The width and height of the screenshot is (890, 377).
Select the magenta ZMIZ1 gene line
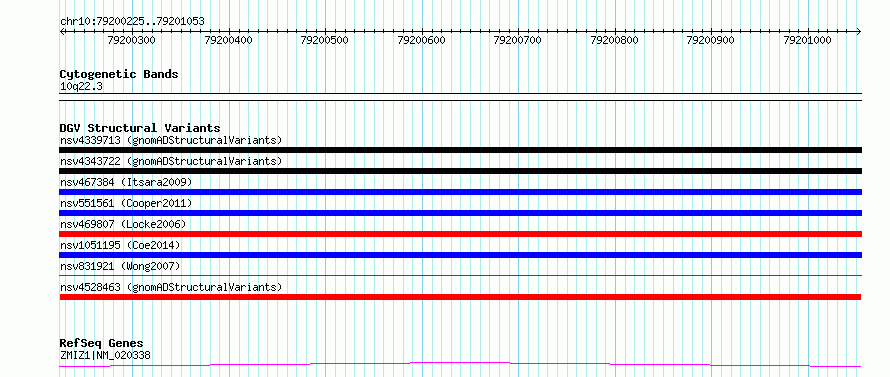tap(460, 364)
